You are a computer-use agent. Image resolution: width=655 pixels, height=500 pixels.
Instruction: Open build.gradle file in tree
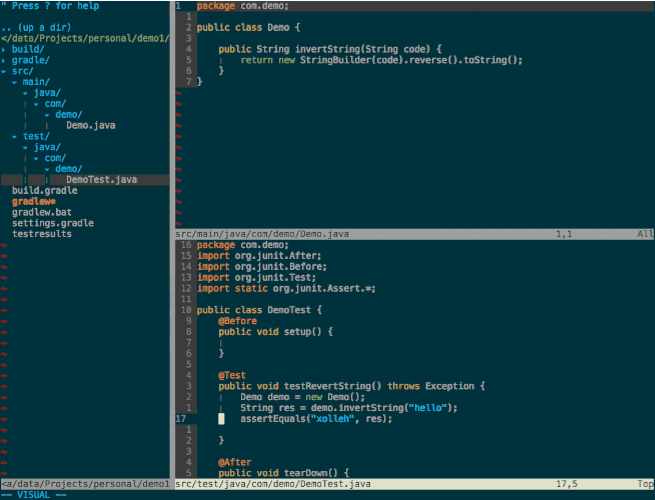pos(44,190)
